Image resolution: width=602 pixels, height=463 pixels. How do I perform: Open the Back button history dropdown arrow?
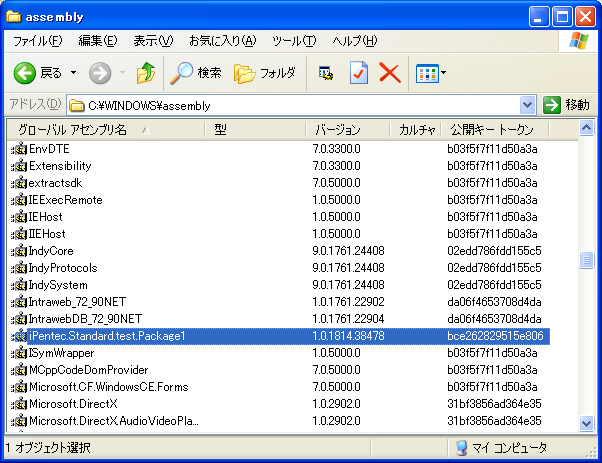pos(73,72)
